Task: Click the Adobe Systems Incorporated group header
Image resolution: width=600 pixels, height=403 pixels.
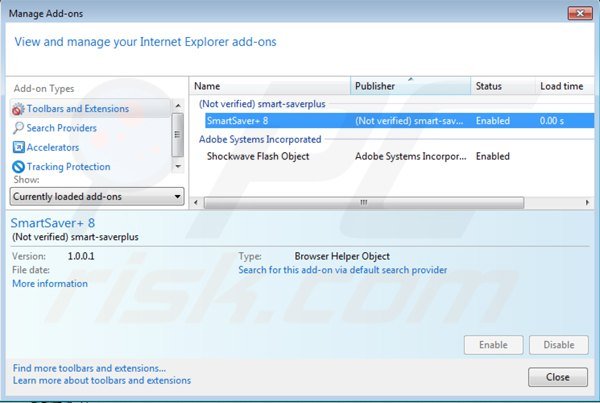Action: (x=260, y=139)
